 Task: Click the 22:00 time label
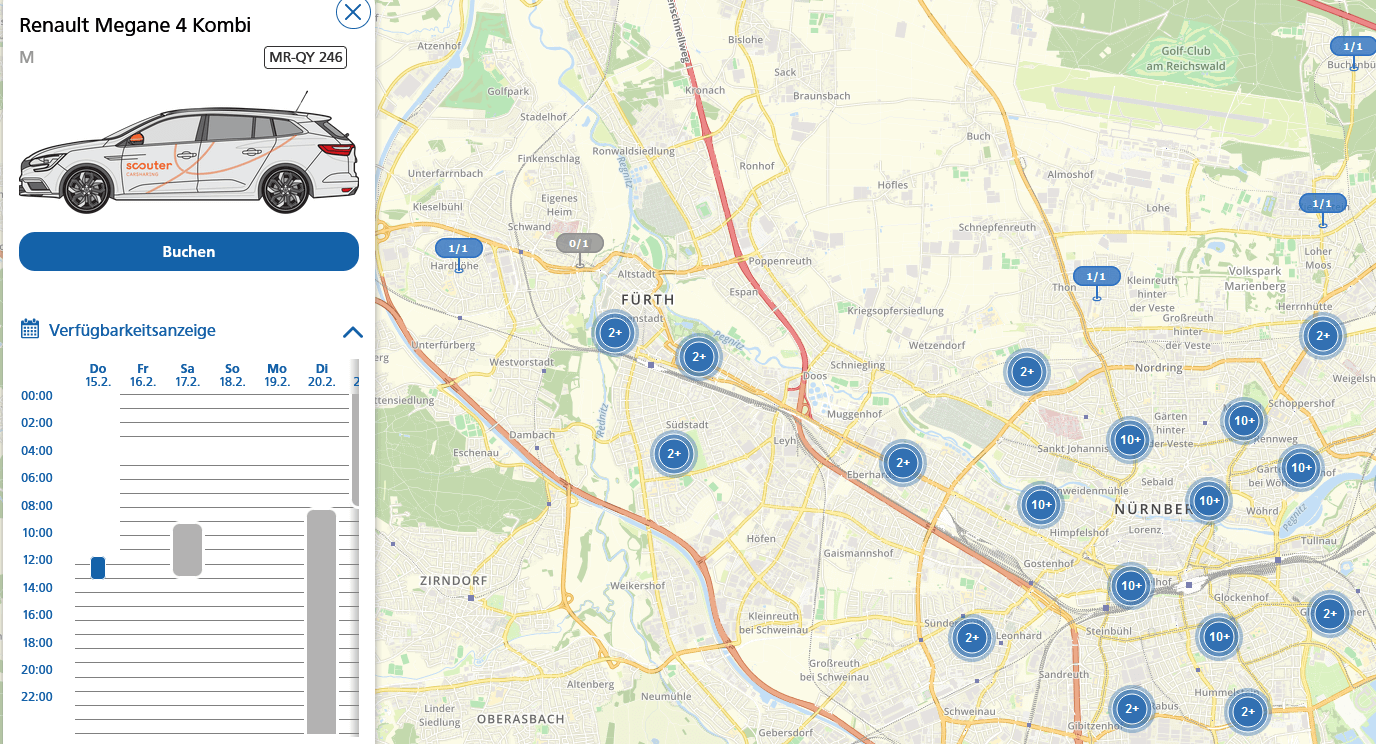tap(37, 697)
